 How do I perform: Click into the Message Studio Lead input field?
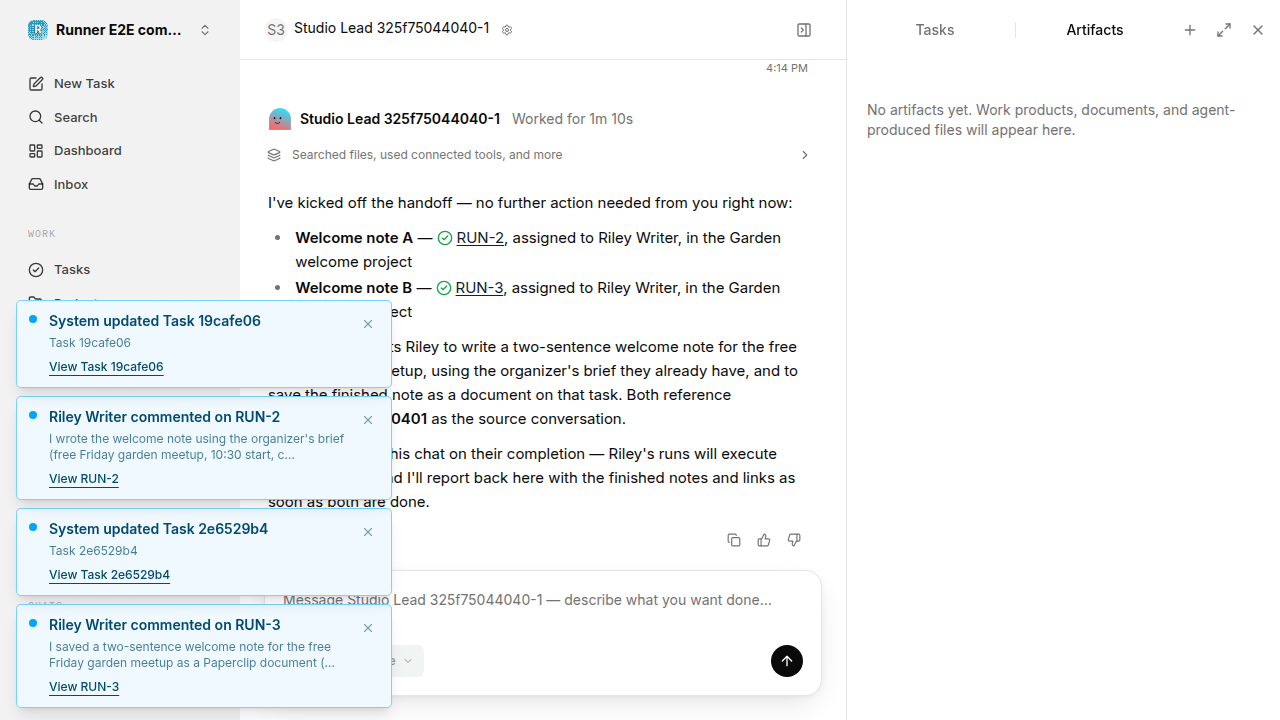(543, 600)
